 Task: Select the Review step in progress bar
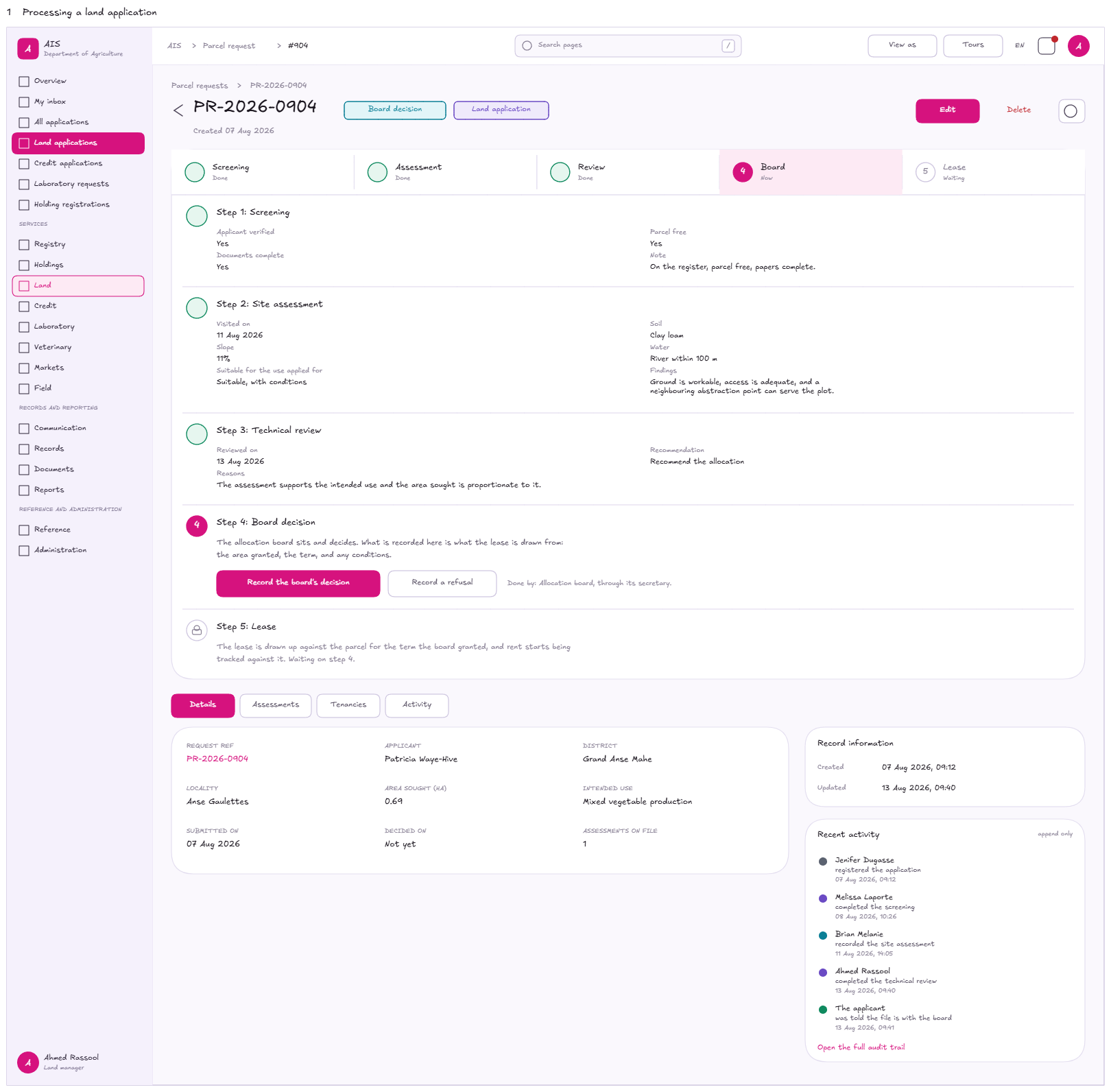pyautogui.click(x=628, y=171)
